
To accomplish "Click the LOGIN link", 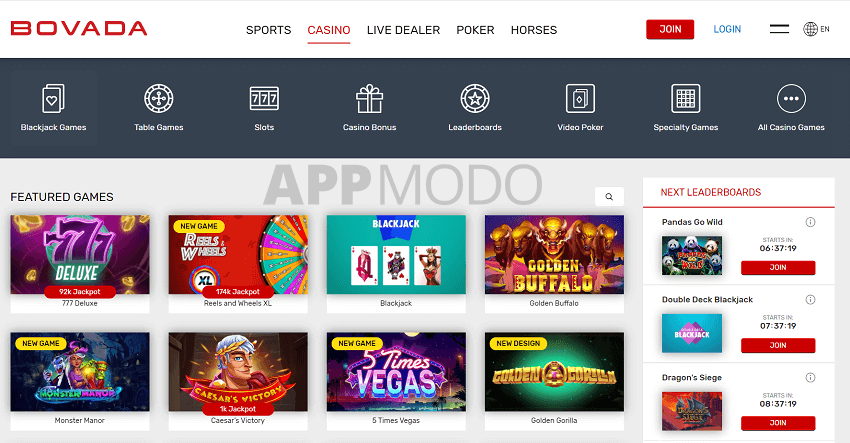I will (x=727, y=29).
